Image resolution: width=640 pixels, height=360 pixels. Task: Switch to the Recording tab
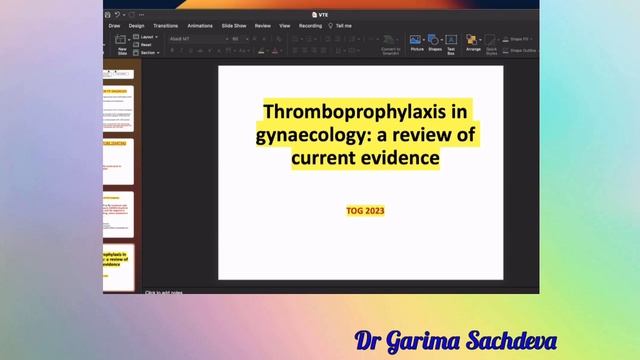[x=310, y=26]
